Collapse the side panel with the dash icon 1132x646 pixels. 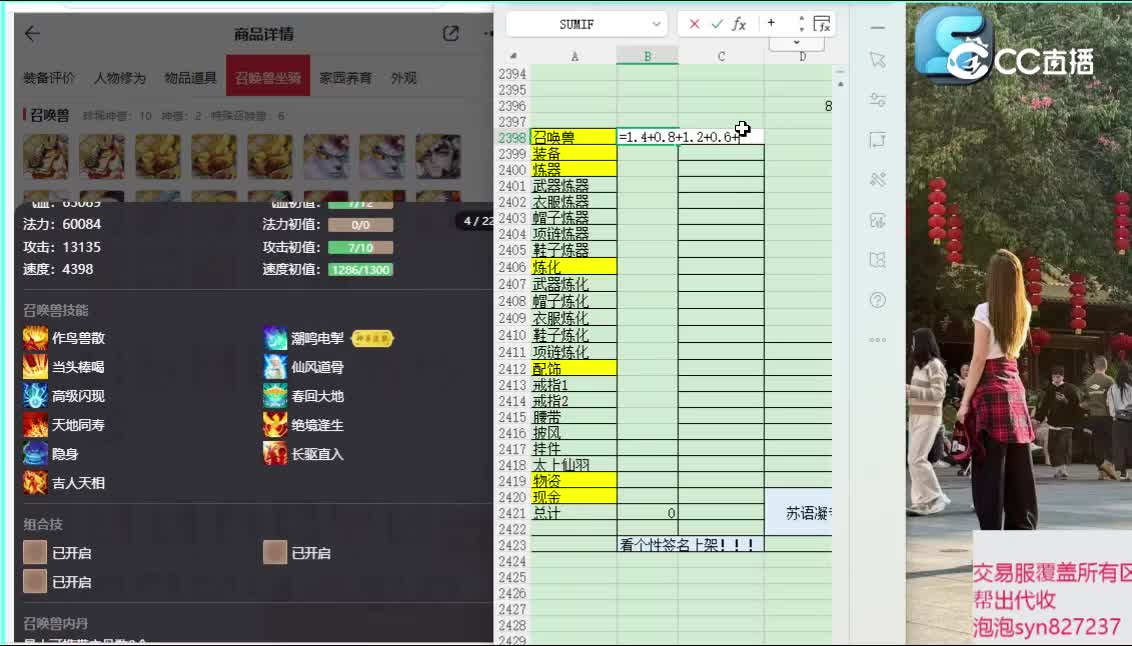click(x=877, y=28)
